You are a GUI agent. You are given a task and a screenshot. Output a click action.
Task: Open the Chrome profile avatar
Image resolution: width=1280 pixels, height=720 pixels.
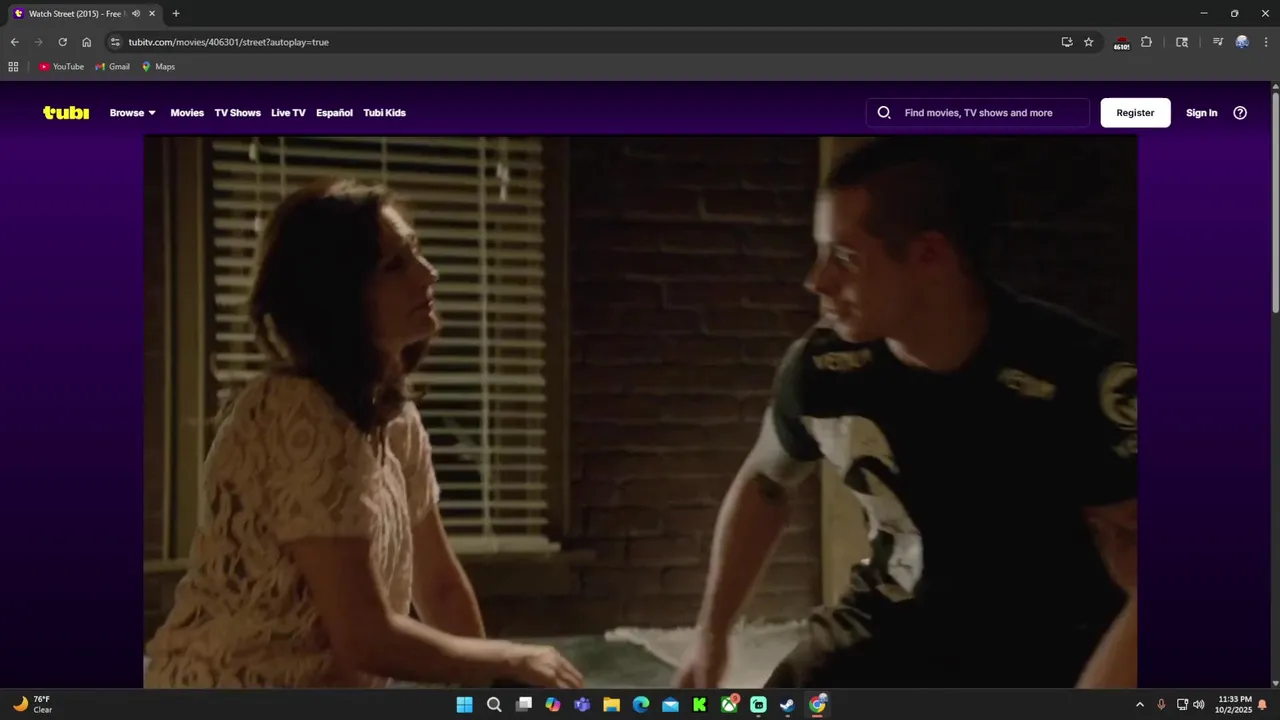[x=1242, y=42]
